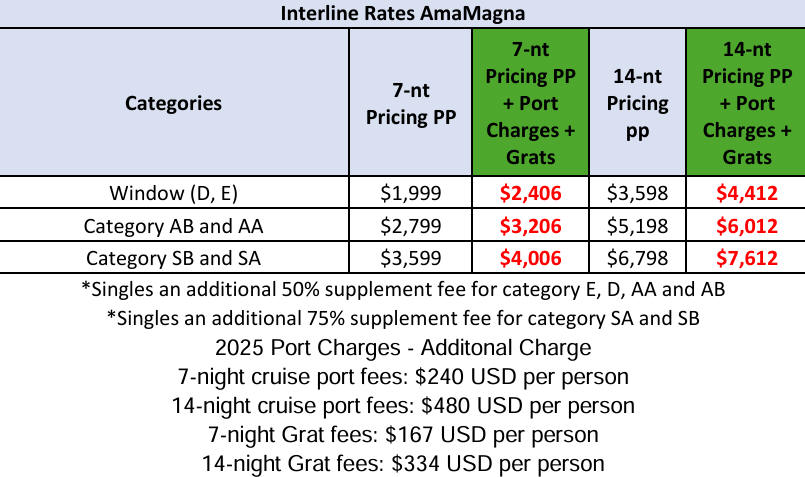Click the Category SB and SA cell
Image resolution: width=805 pixels, height=477 pixels.
[x=174, y=258]
